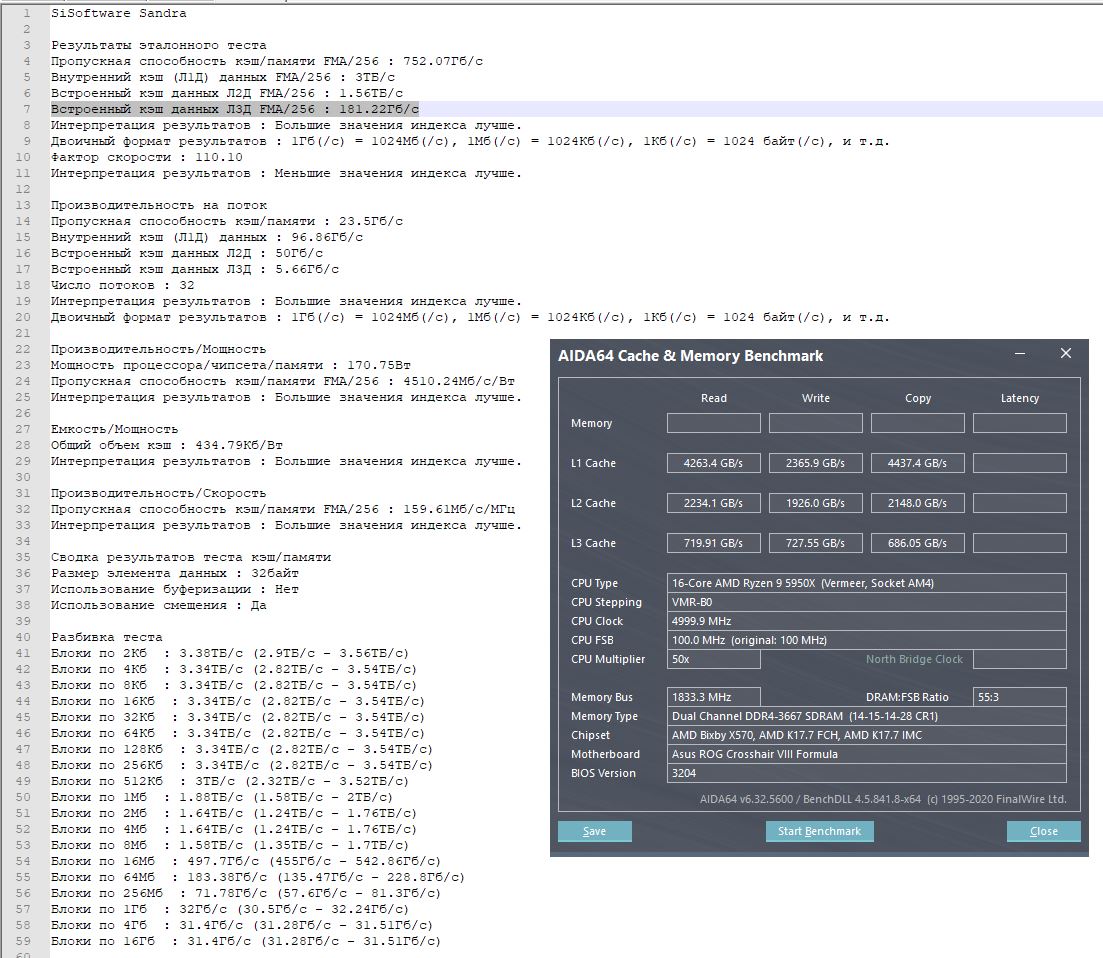Select L1 Cache write value 2365.9 GB/s
Image resolution: width=1103 pixels, height=958 pixels.
(815, 463)
